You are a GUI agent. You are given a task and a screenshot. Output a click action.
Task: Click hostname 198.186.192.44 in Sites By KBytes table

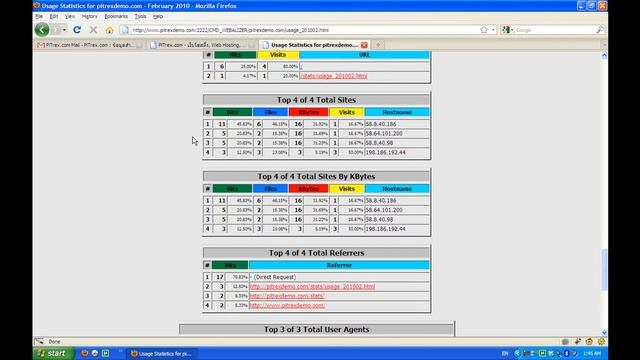click(386, 229)
